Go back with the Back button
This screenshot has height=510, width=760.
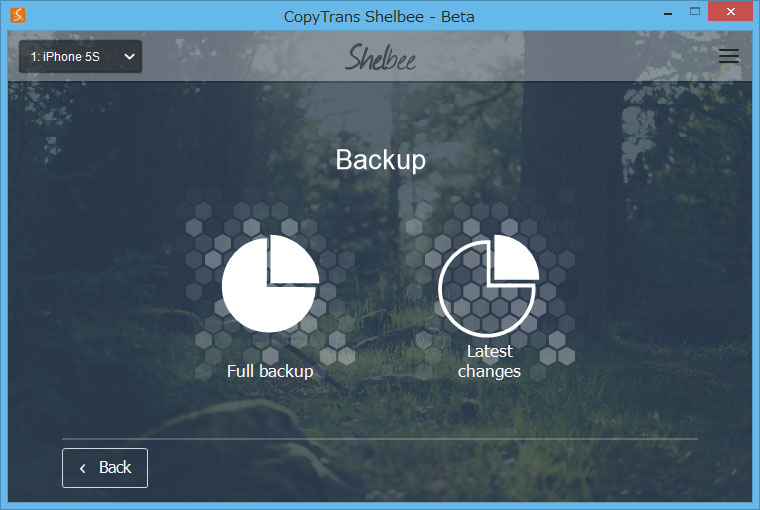point(105,468)
